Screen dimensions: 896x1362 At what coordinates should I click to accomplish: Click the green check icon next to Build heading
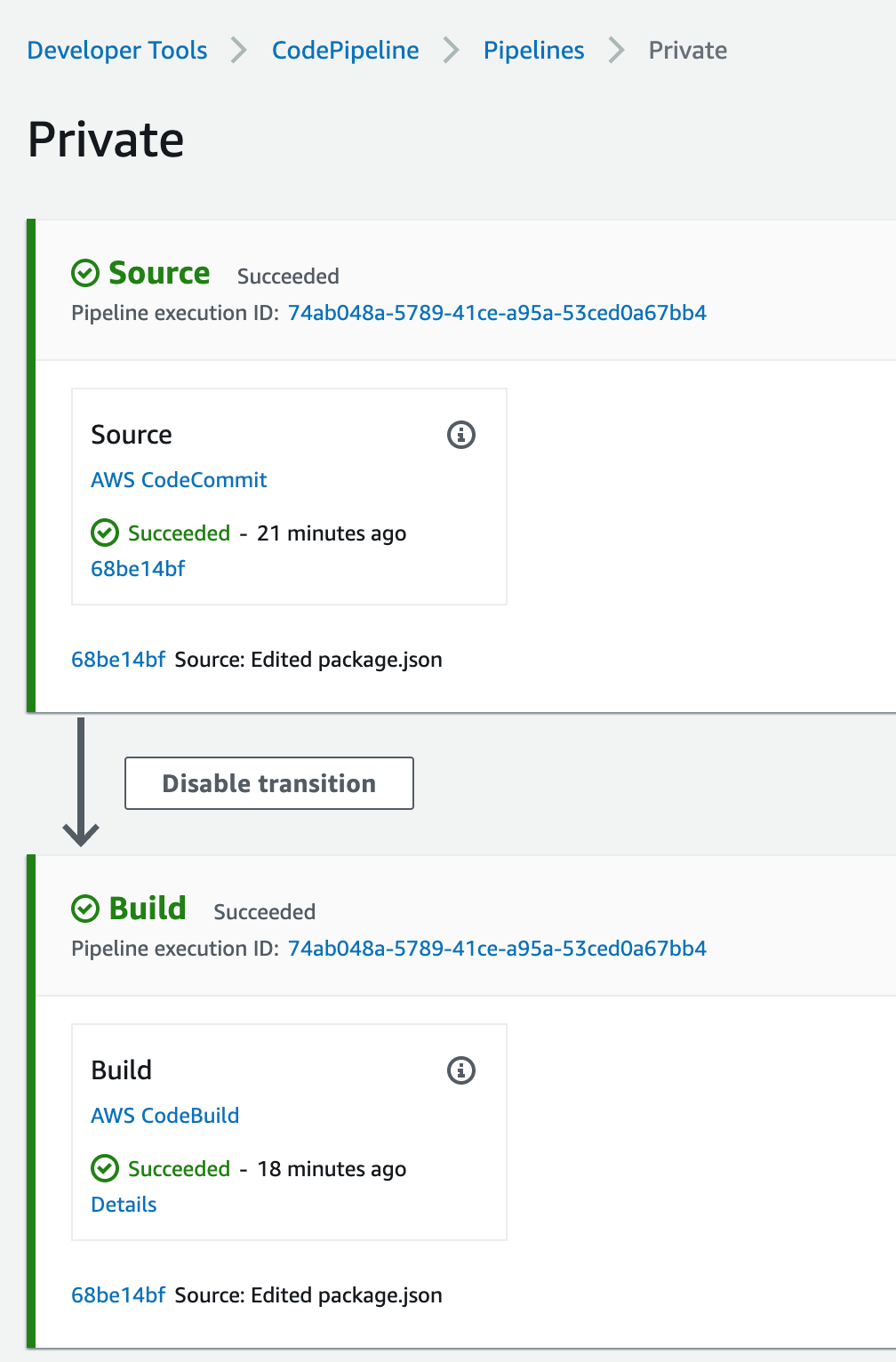(x=84, y=908)
